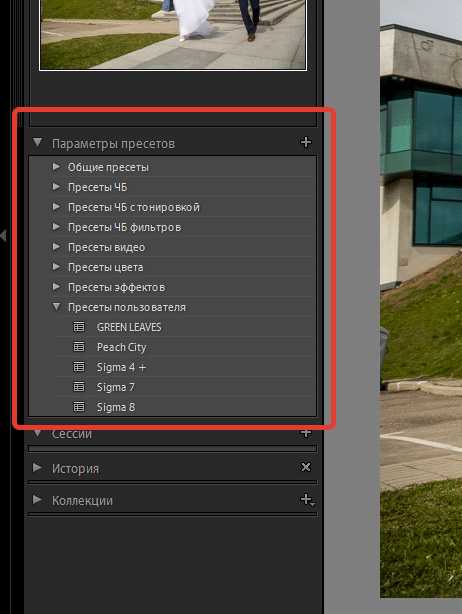This screenshot has width=462, height=614.
Task: Select Пресеты ЧБ с тонировкой label
Action: (134, 207)
